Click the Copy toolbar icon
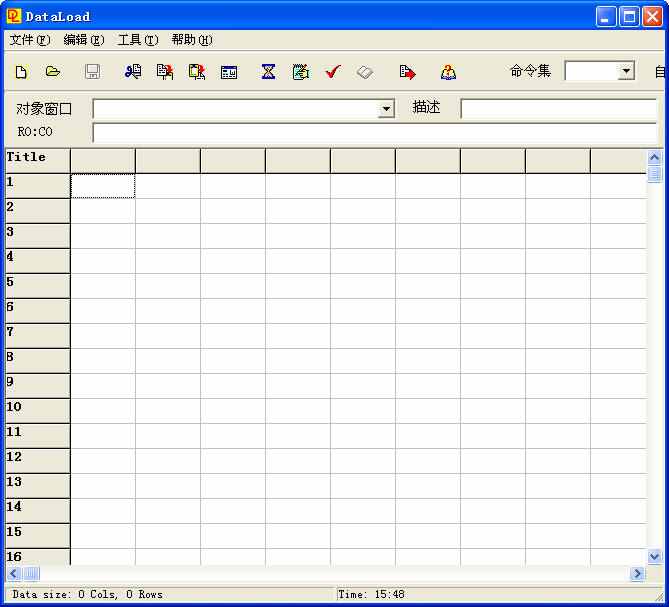 click(165, 72)
